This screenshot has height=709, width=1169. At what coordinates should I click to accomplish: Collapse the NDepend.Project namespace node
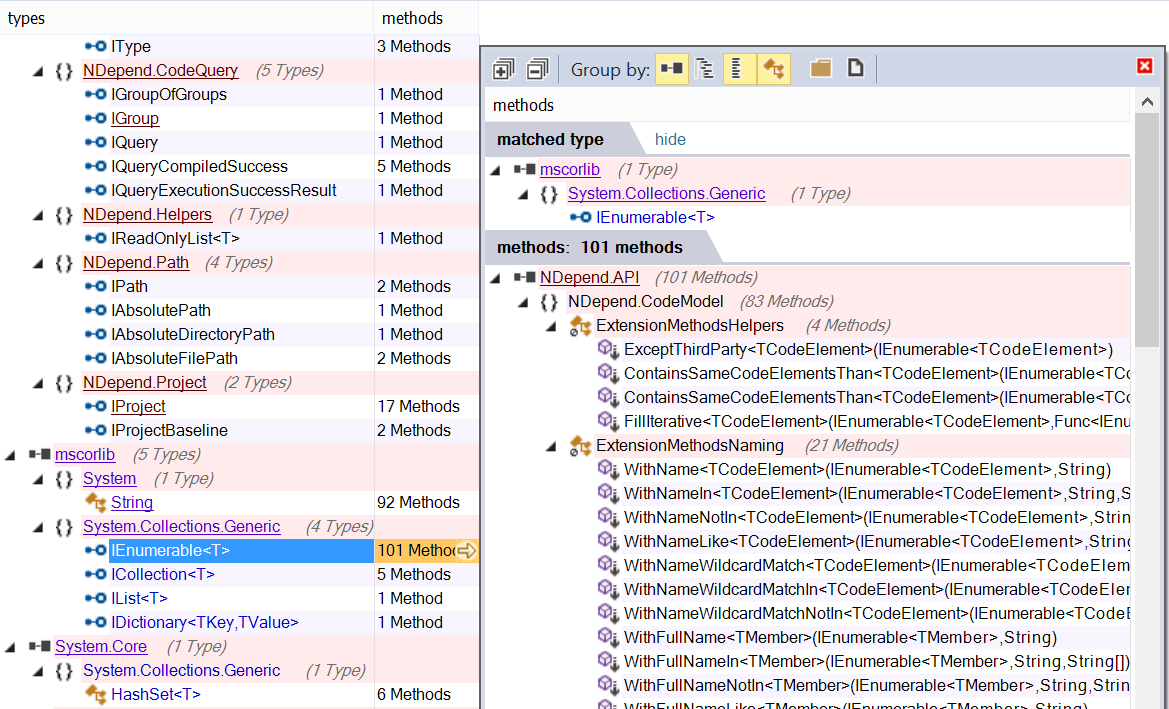point(38,383)
